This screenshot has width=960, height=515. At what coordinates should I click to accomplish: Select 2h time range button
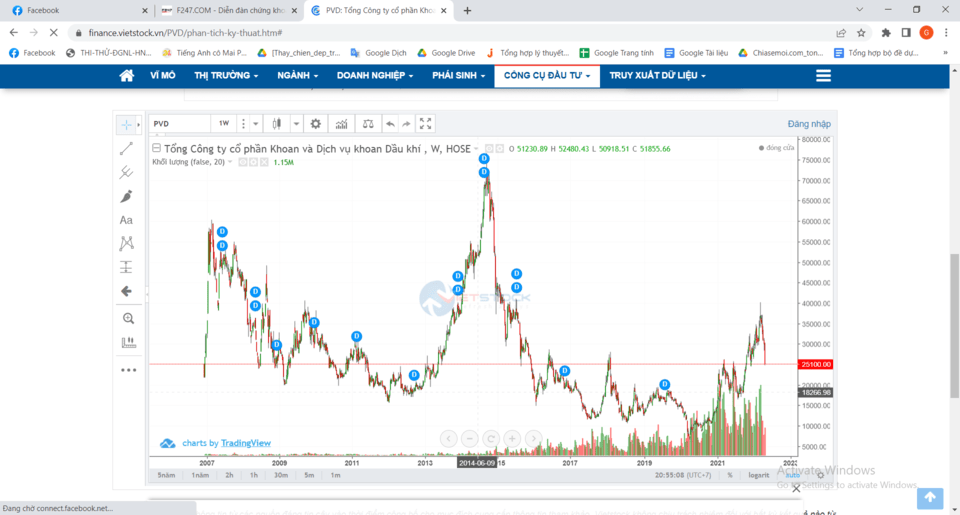(x=229, y=475)
